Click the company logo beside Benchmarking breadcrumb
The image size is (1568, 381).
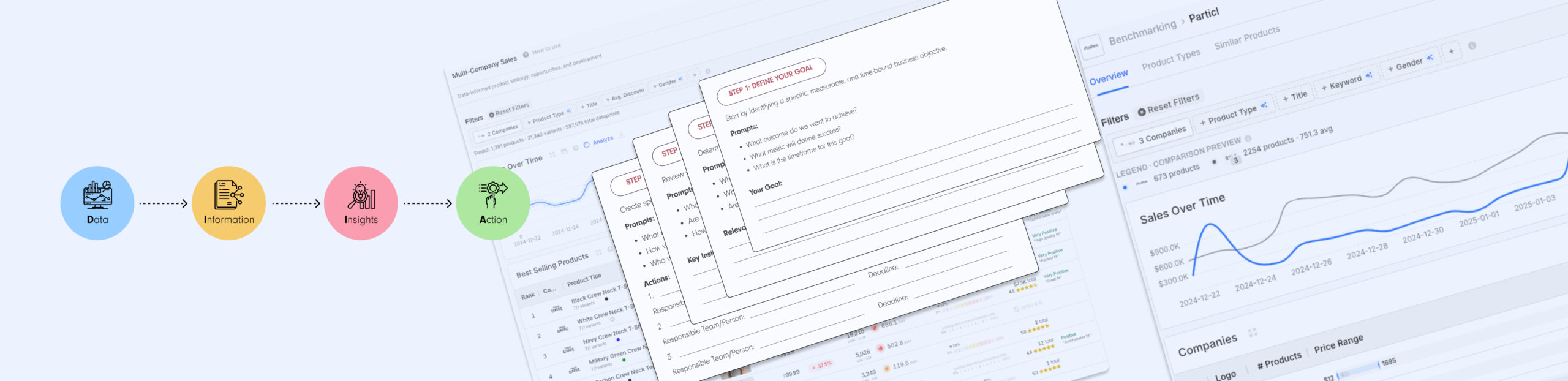1091,47
